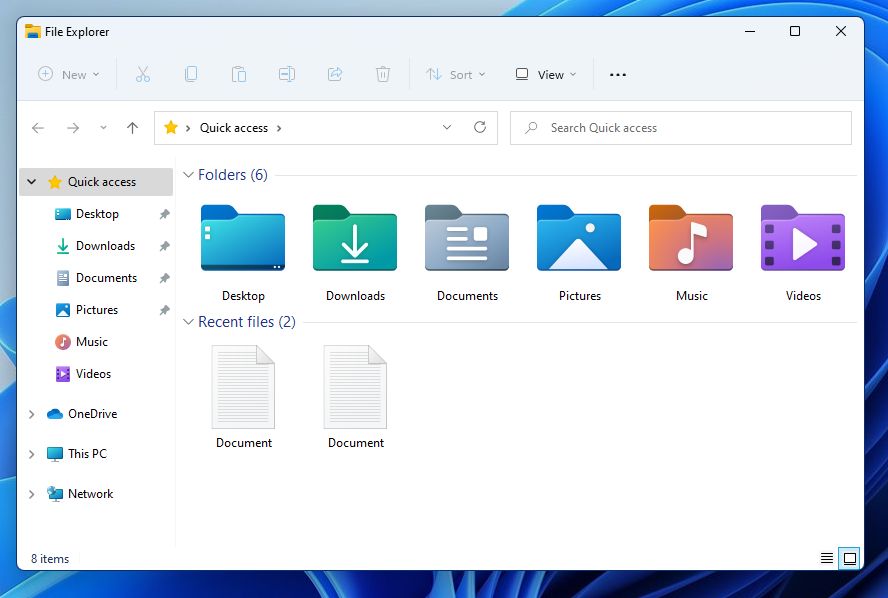The image size is (888, 598).
Task: Open the Sort menu
Action: tap(455, 74)
